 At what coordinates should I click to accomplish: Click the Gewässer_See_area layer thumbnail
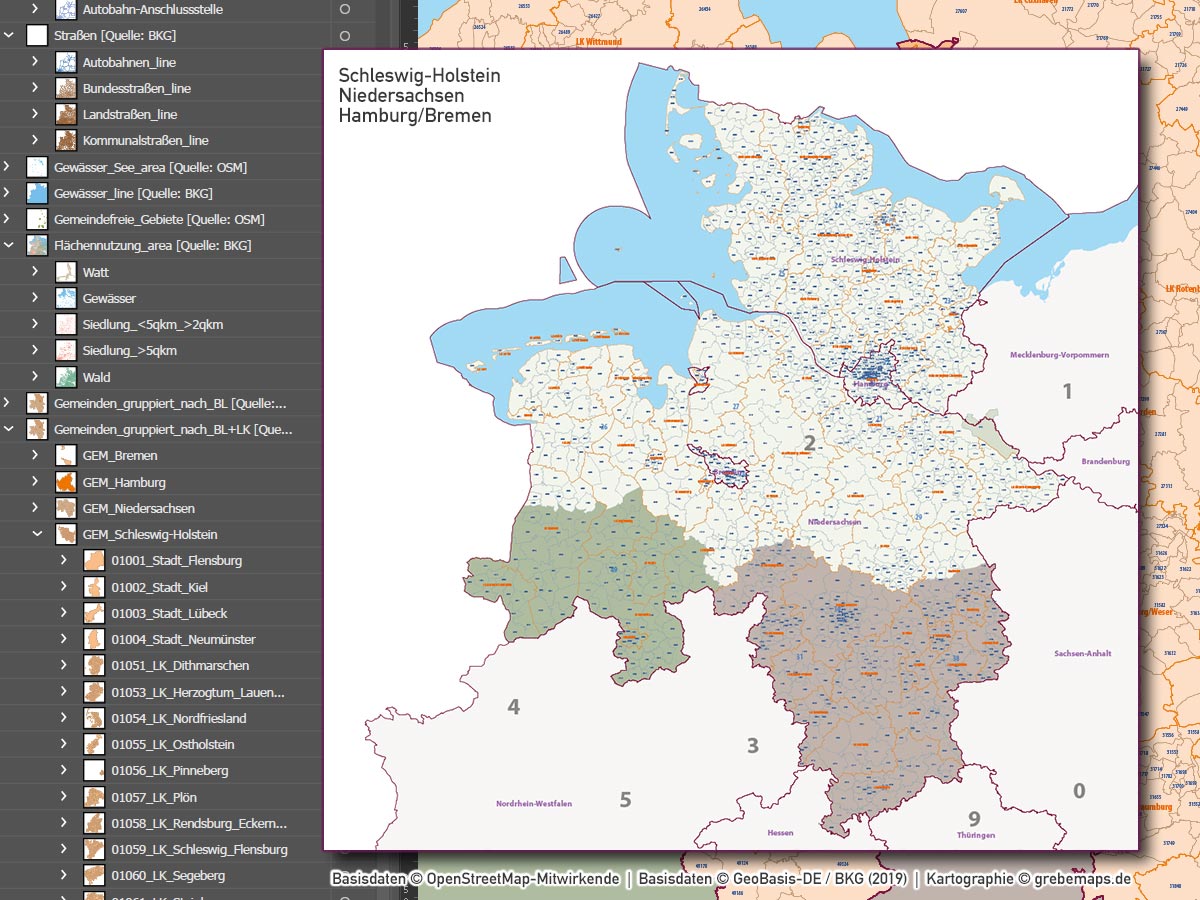(37, 166)
